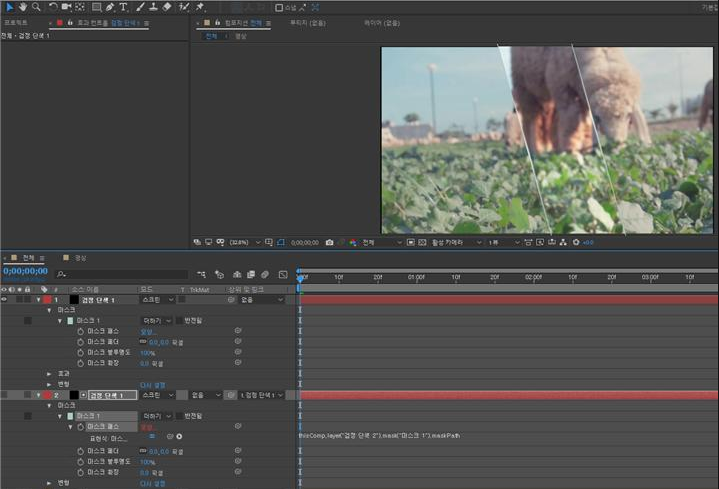Open the RGB channel display icon
719x489 pixels.
(353, 242)
